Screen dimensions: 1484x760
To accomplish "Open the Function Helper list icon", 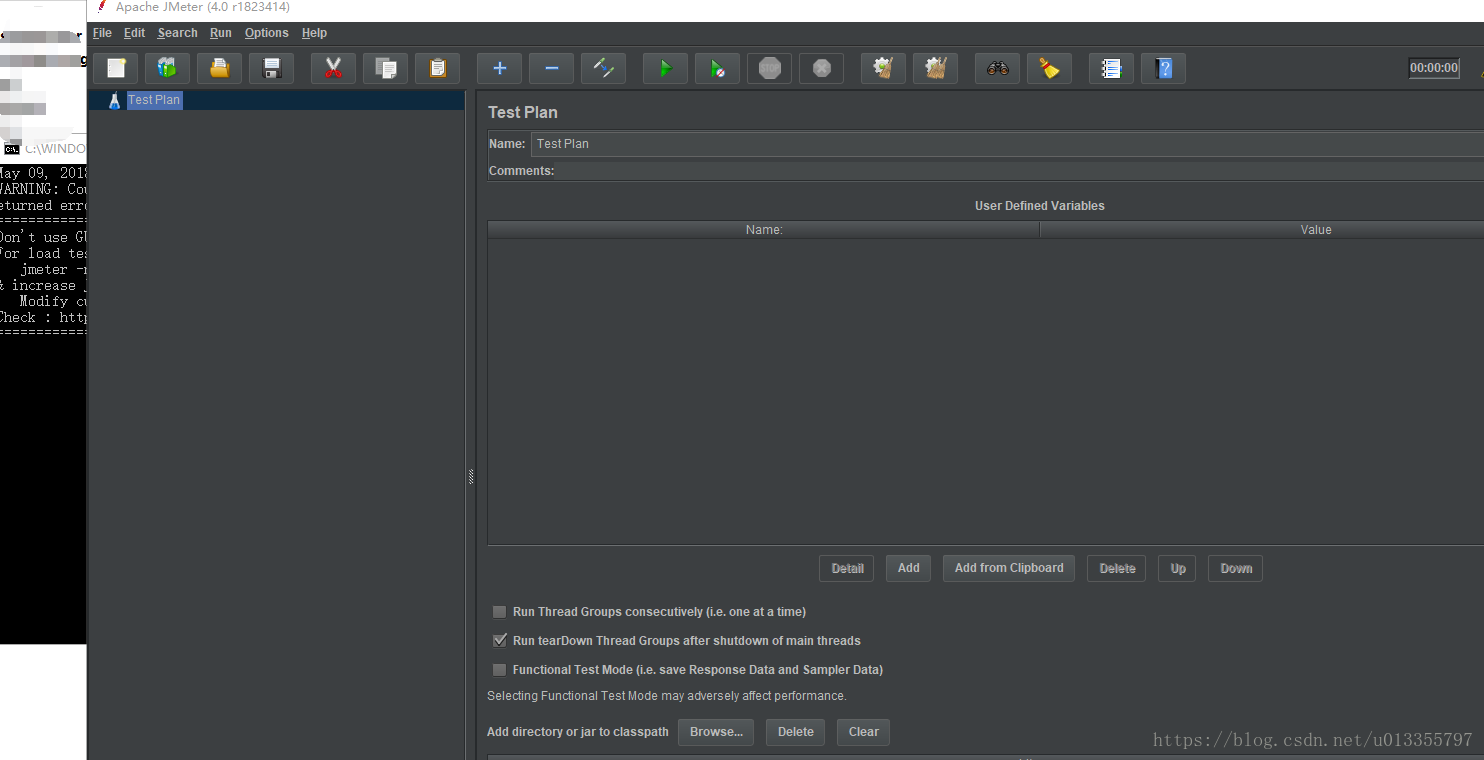I will [x=1111, y=68].
